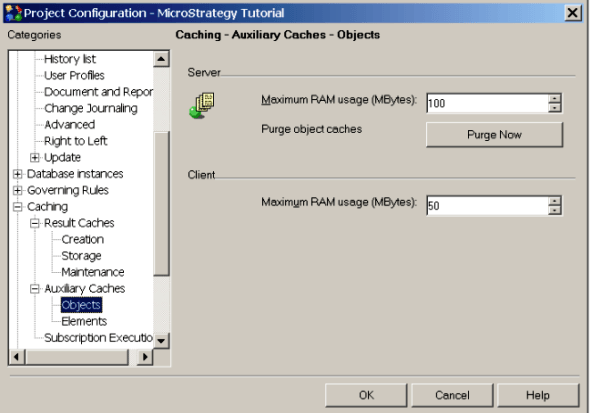Image resolution: width=591 pixels, height=413 pixels.
Task: Click the categories tree scroll down arrow
Action: (x=161, y=341)
